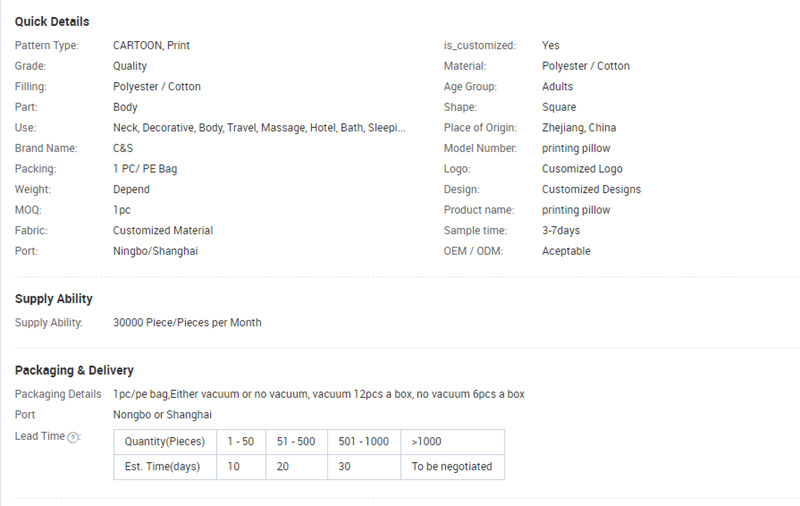
Task: Click the Ningbo/Shanghai port value
Action: pyautogui.click(x=156, y=251)
